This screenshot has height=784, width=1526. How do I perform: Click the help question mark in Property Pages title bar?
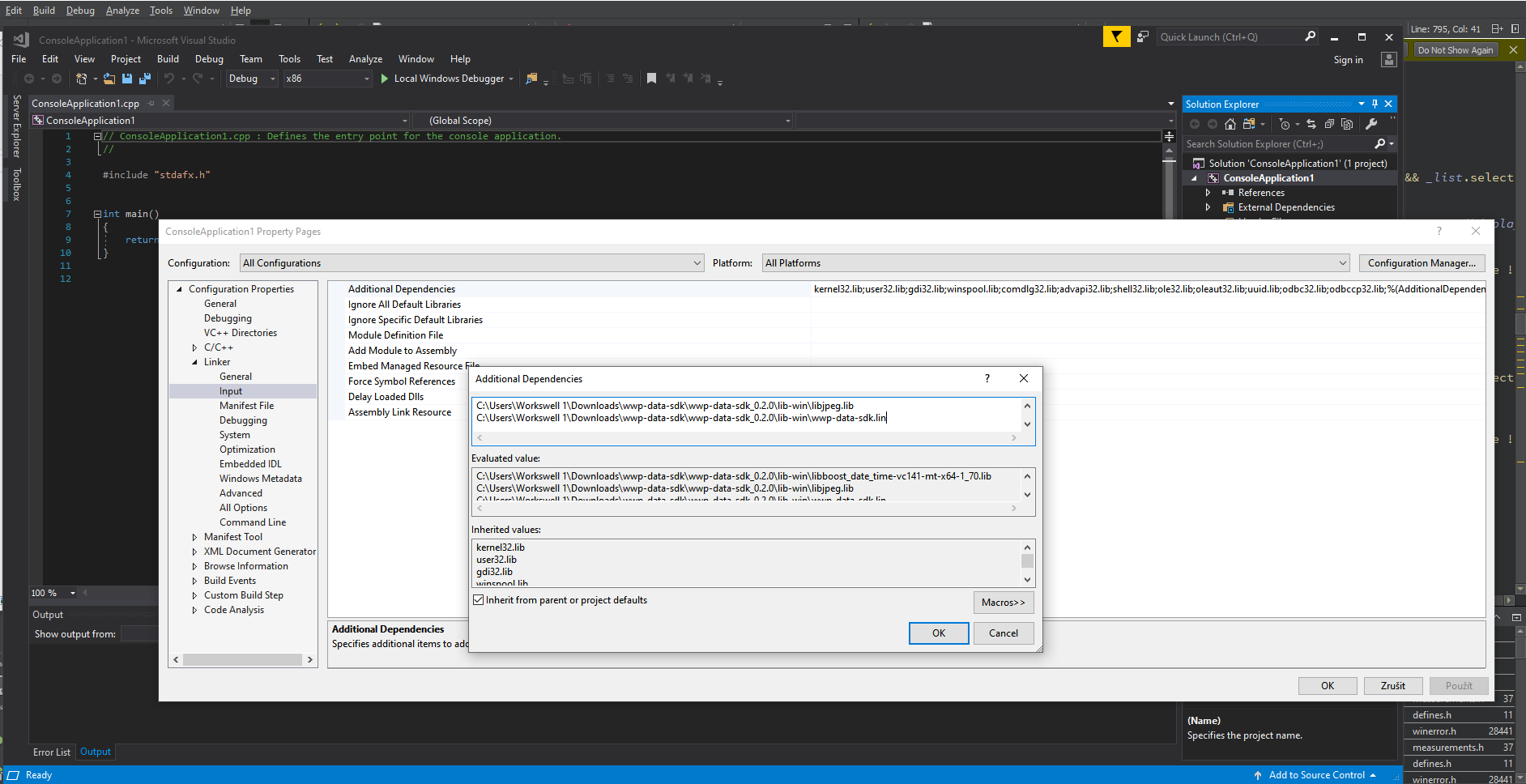pyautogui.click(x=1439, y=231)
